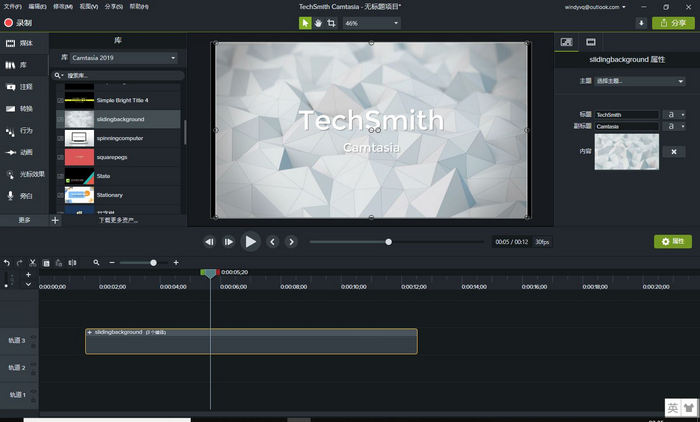Click the 内容 content thumbnail image
This screenshot has width=700, height=422.
point(626,152)
